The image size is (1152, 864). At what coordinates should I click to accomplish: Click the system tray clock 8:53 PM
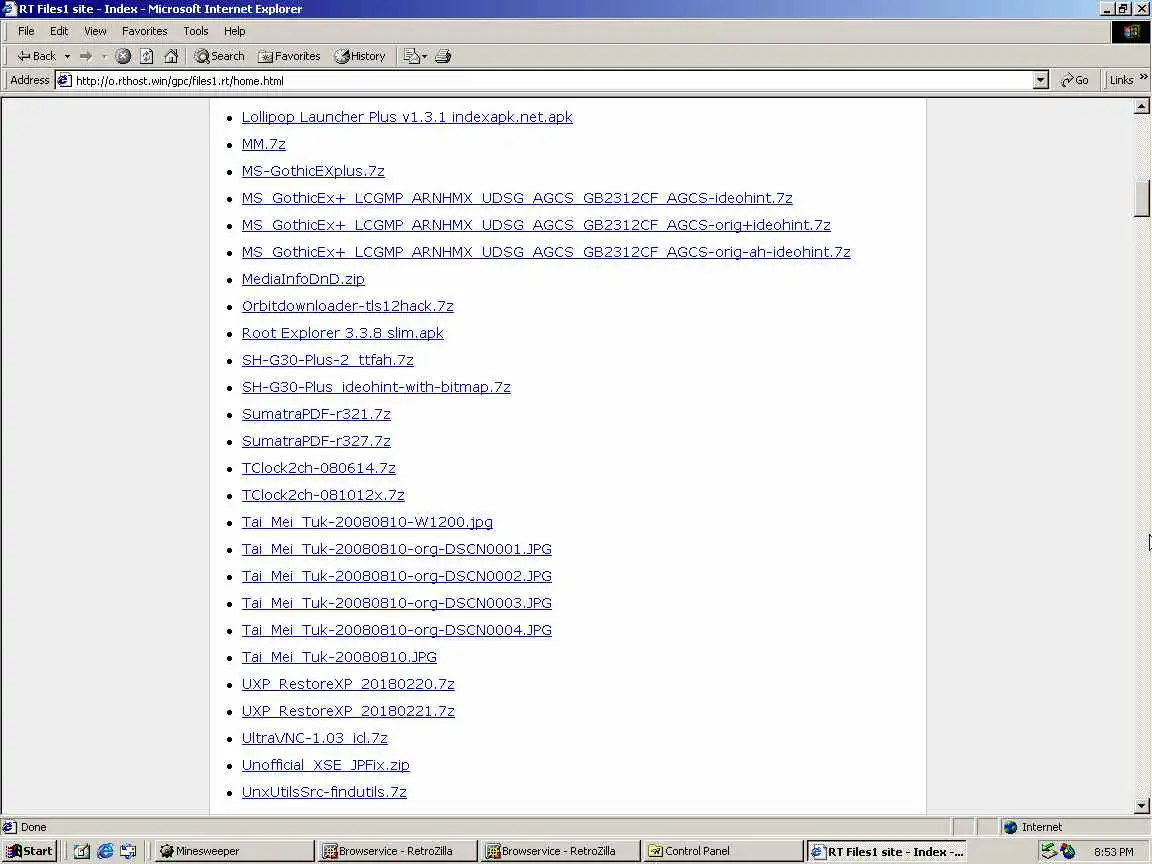1113,852
